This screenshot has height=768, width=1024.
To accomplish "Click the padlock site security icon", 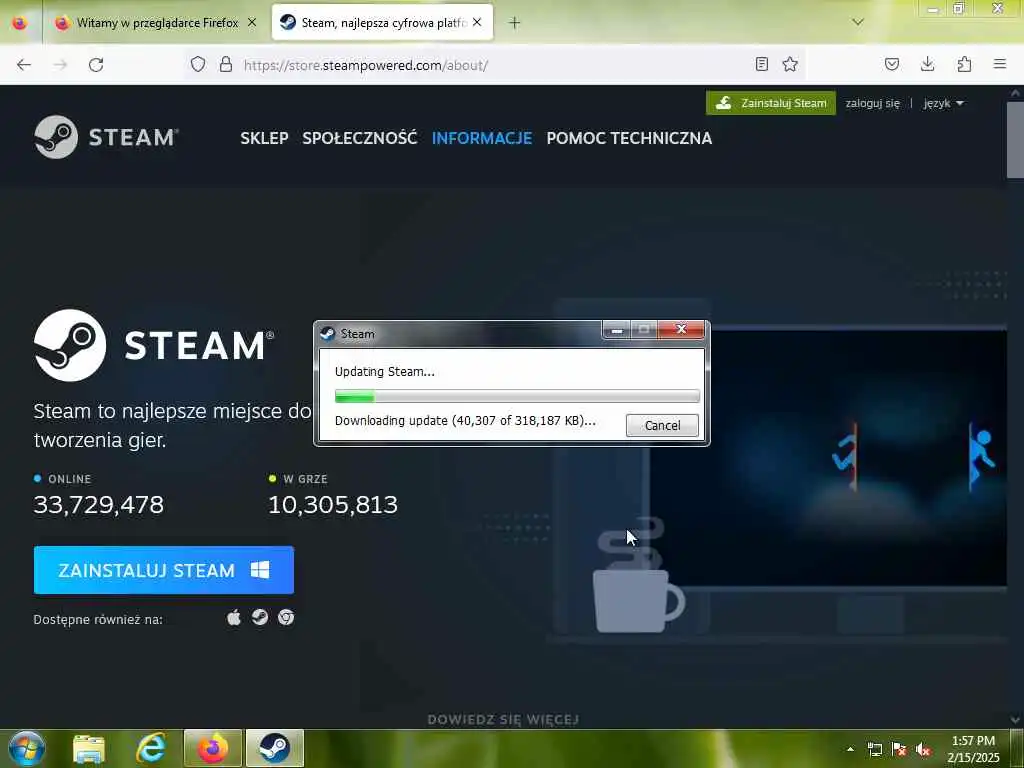I will [x=226, y=64].
